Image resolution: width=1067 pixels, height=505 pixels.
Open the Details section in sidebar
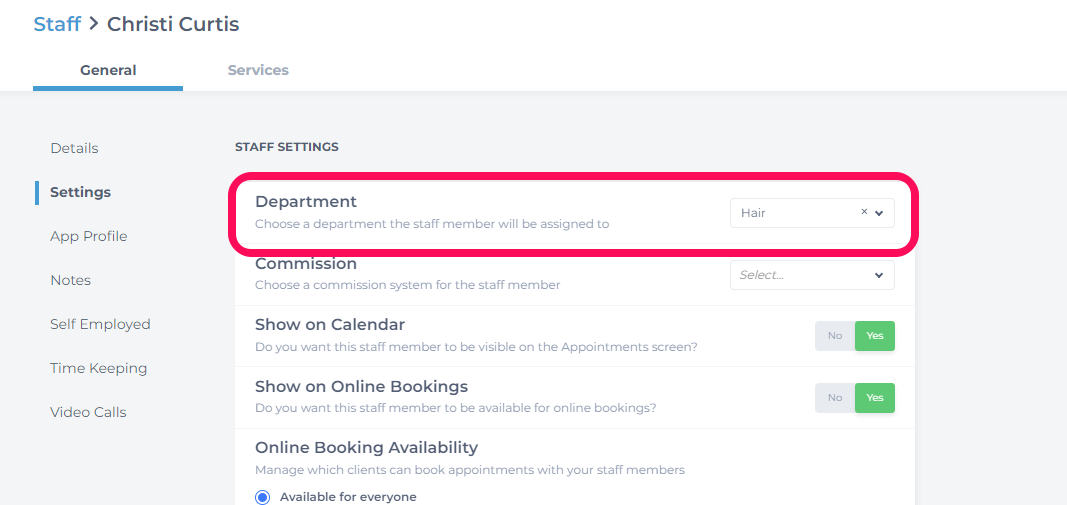pos(74,148)
